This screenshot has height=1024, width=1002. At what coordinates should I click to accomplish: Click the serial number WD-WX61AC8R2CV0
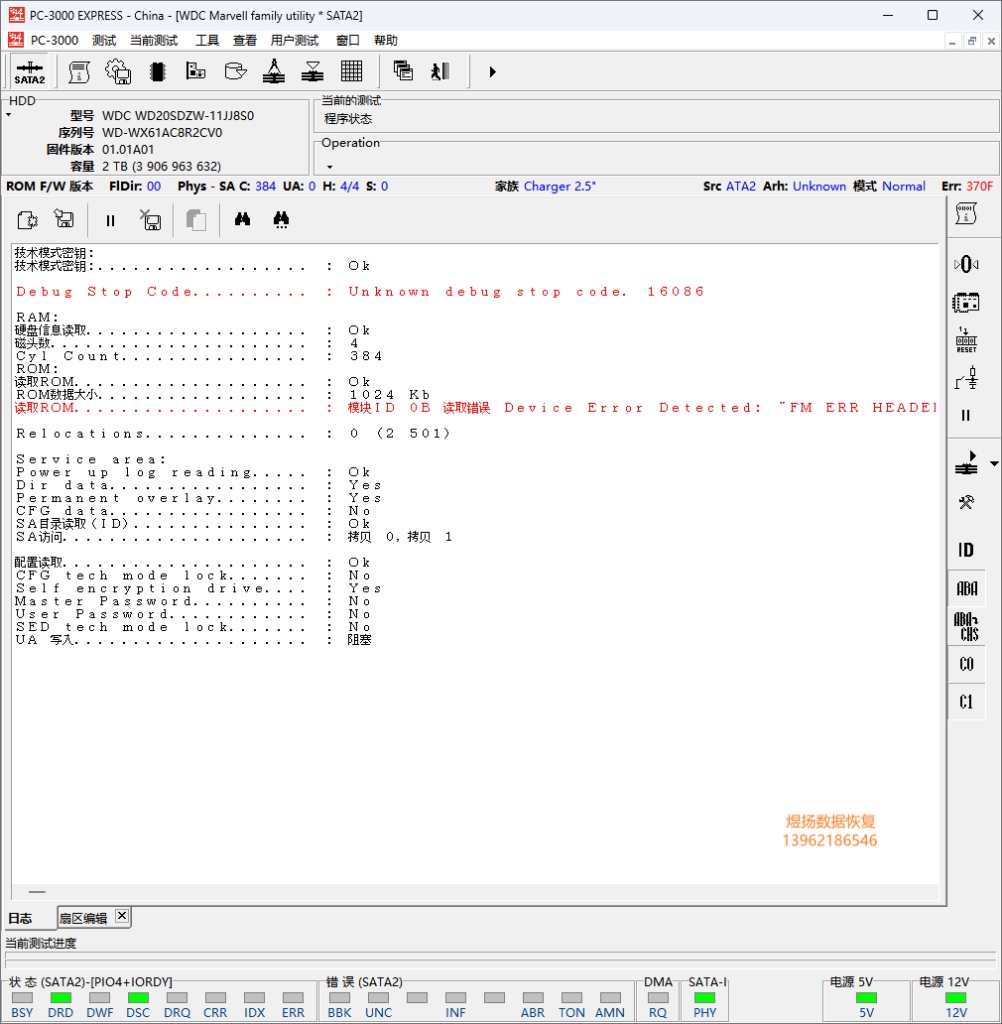pyautogui.click(x=162, y=133)
